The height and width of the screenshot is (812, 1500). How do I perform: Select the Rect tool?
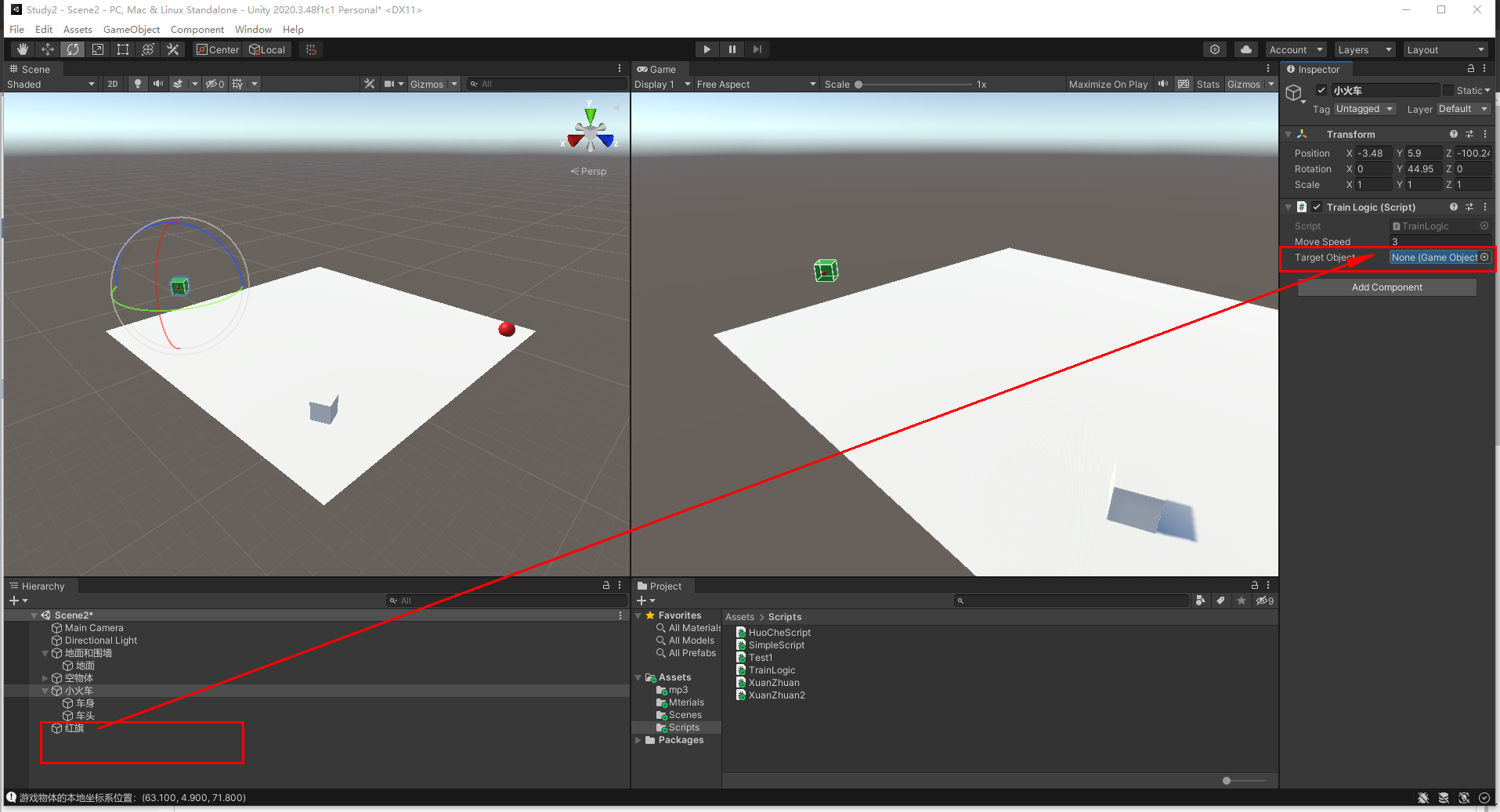[x=122, y=49]
